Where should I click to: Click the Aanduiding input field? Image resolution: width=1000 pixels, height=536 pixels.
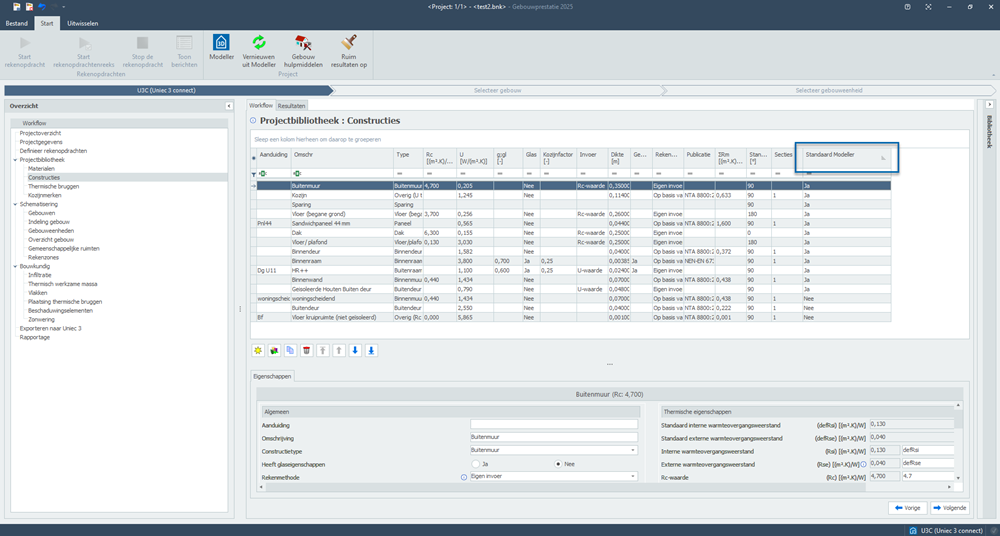[553, 424]
